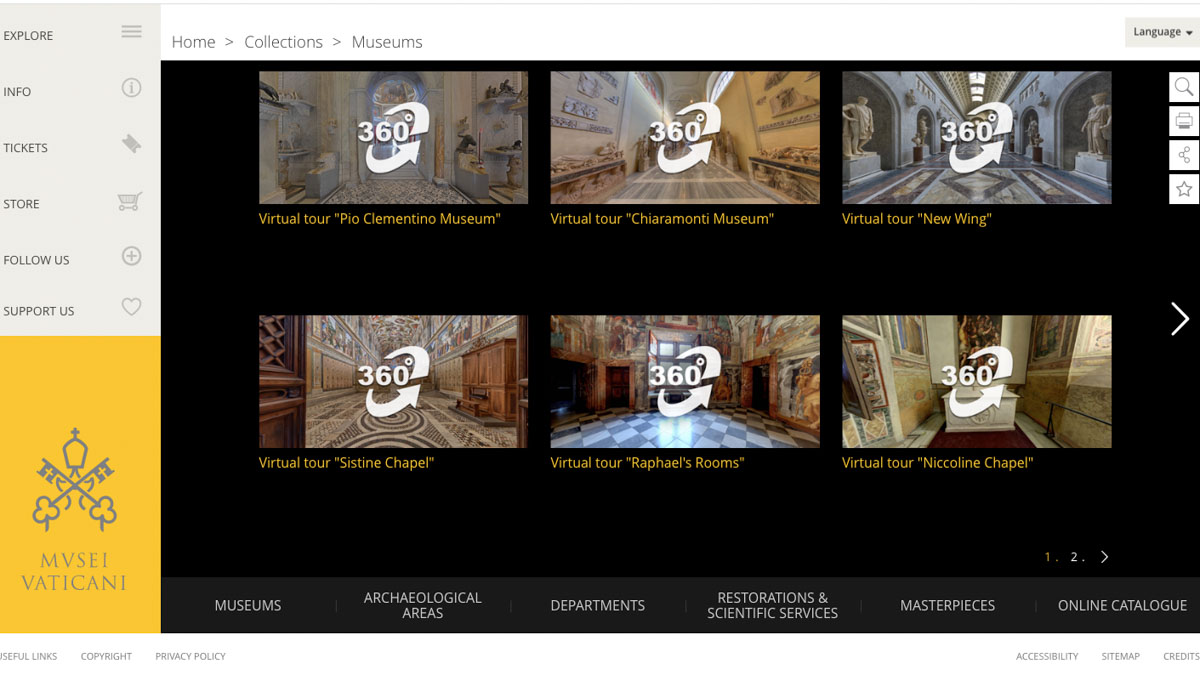The height and width of the screenshot is (675, 1200).
Task: Open Virtual tour "Sistine Chapel" link
Action: pos(346,462)
